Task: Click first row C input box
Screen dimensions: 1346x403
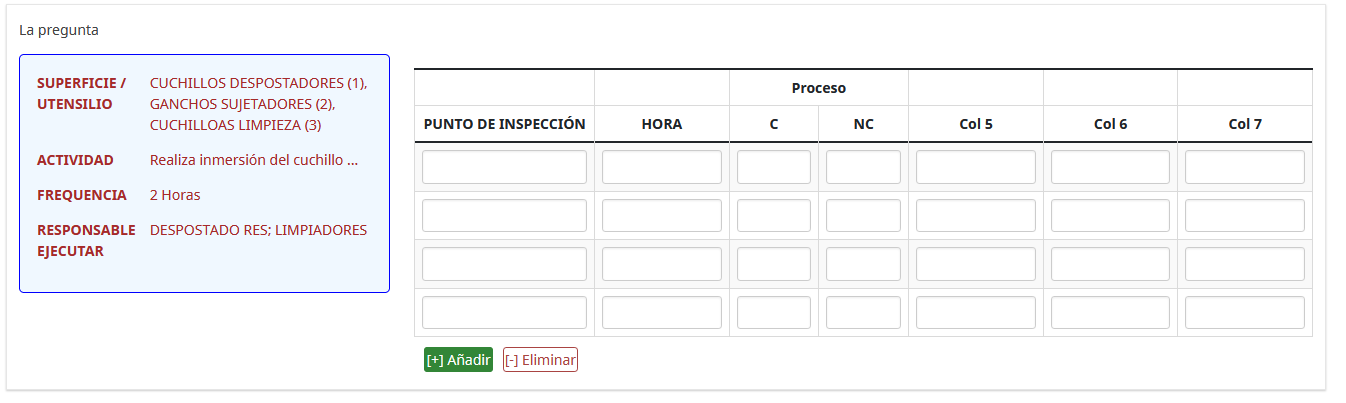Action: (x=774, y=167)
